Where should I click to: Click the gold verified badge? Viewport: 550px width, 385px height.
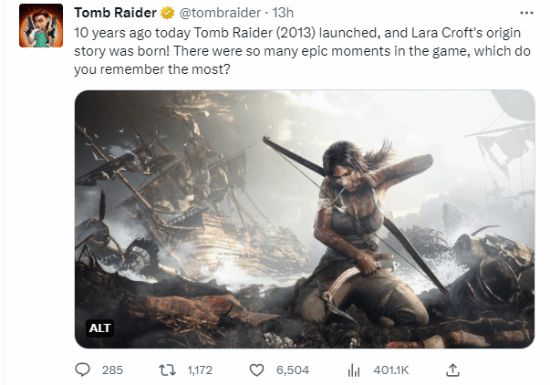168,13
